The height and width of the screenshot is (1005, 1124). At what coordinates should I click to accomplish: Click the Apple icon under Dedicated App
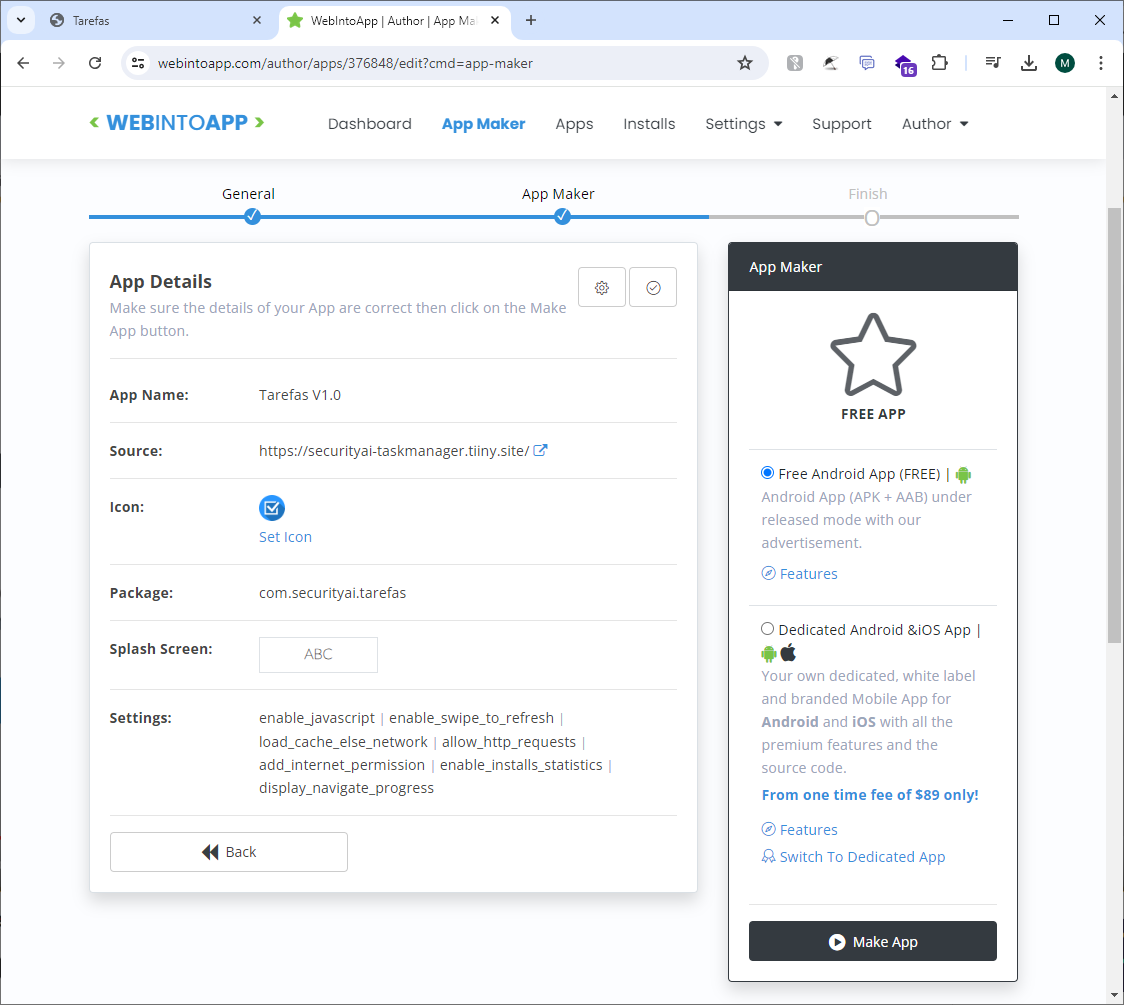788,652
